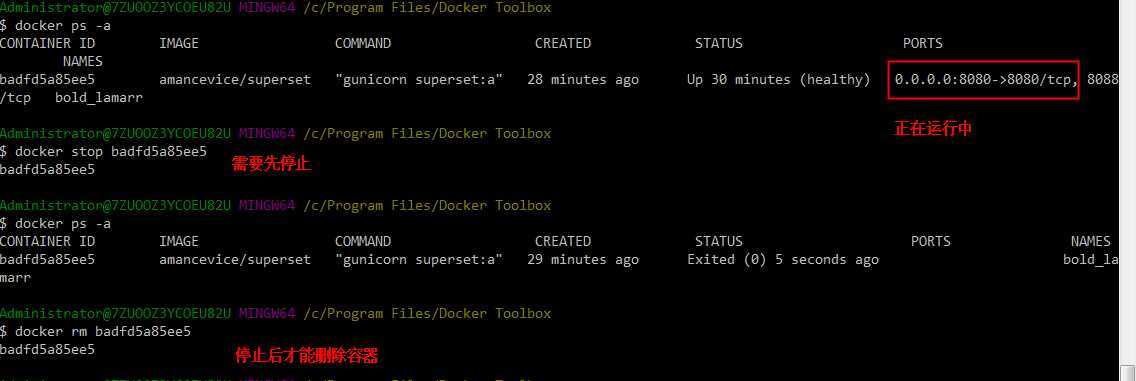Click the wrapped 'marr' text on its own line
The width and height of the screenshot is (1136, 381).
(x=15, y=278)
